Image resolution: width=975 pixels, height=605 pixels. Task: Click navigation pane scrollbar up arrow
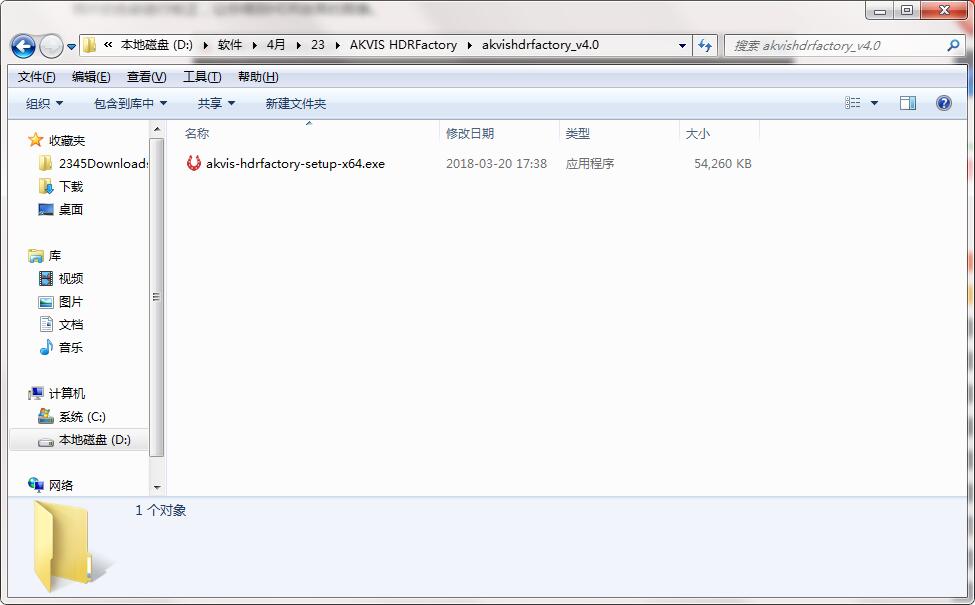point(157,129)
